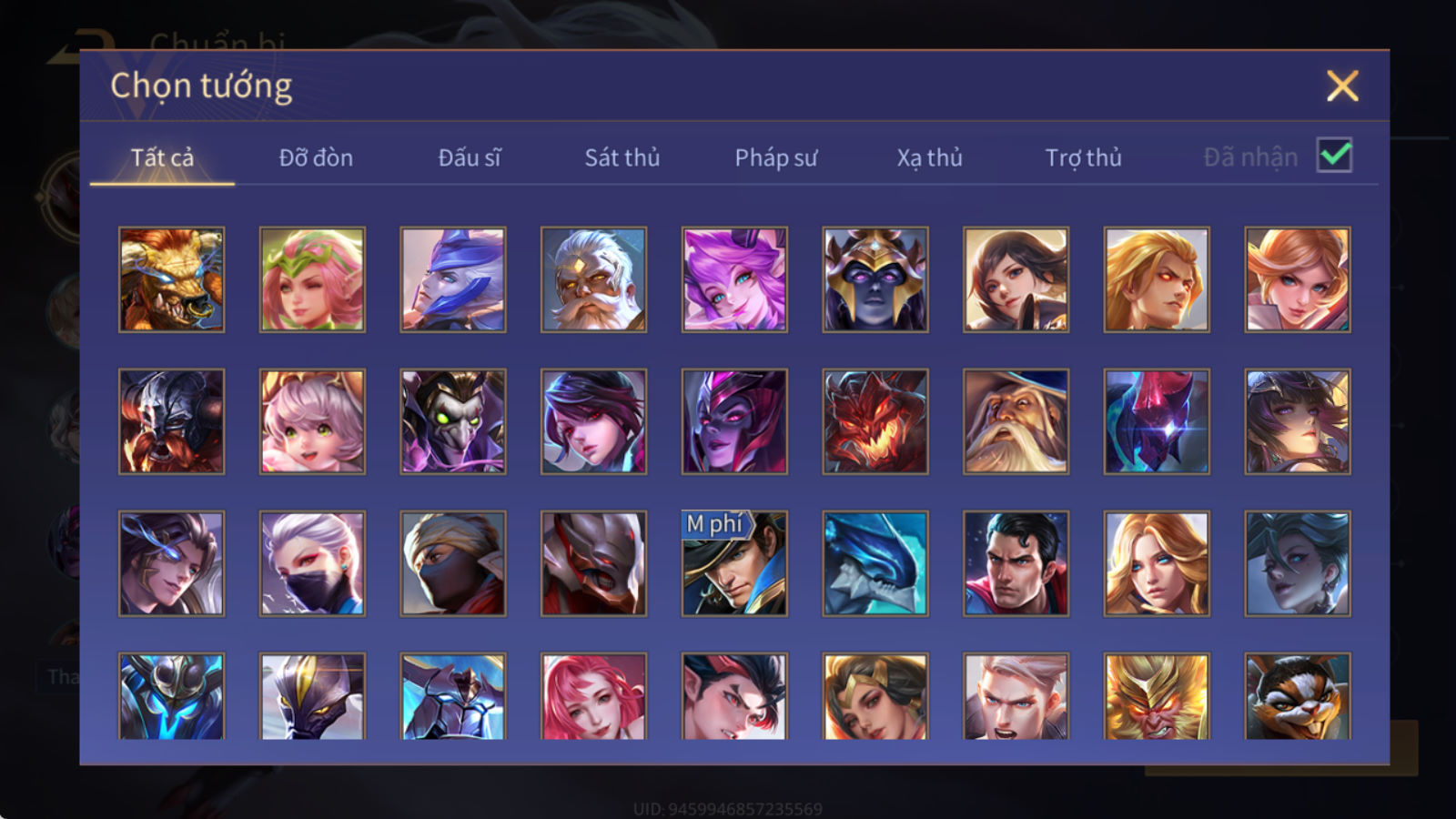The image size is (1456, 819).
Task: Open the Đấu sĩ tab
Action: 470,157
